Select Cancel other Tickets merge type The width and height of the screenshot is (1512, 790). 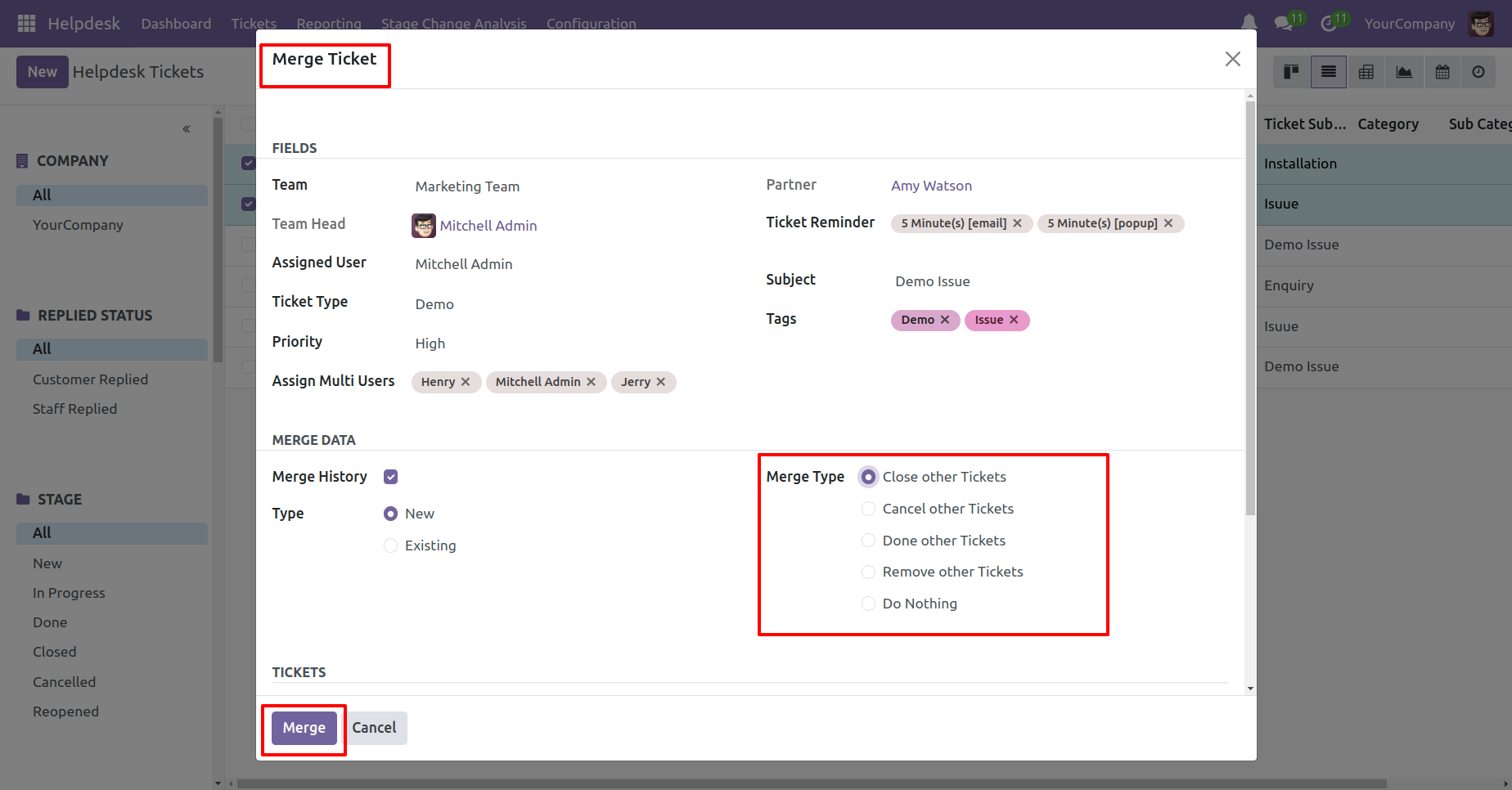[x=869, y=509]
